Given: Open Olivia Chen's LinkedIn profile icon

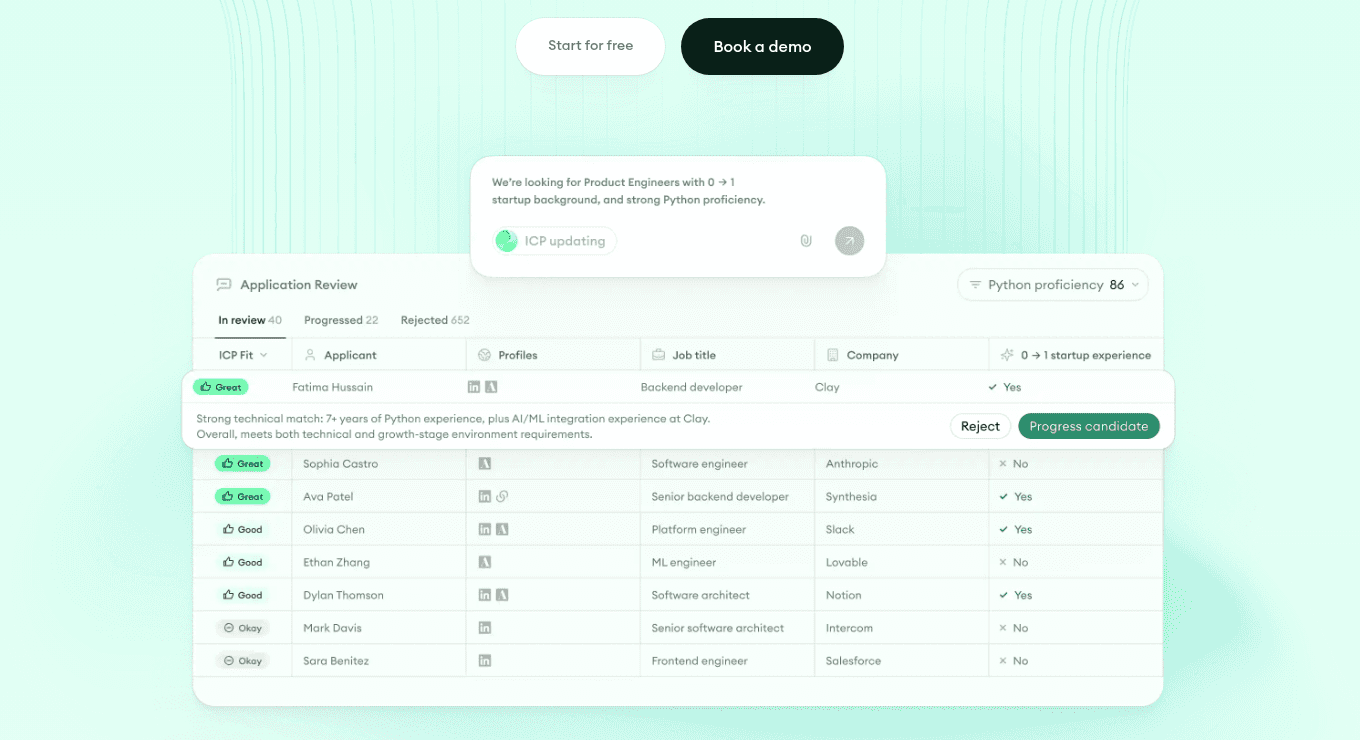Looking at the screenshot, I should point(485,530).
